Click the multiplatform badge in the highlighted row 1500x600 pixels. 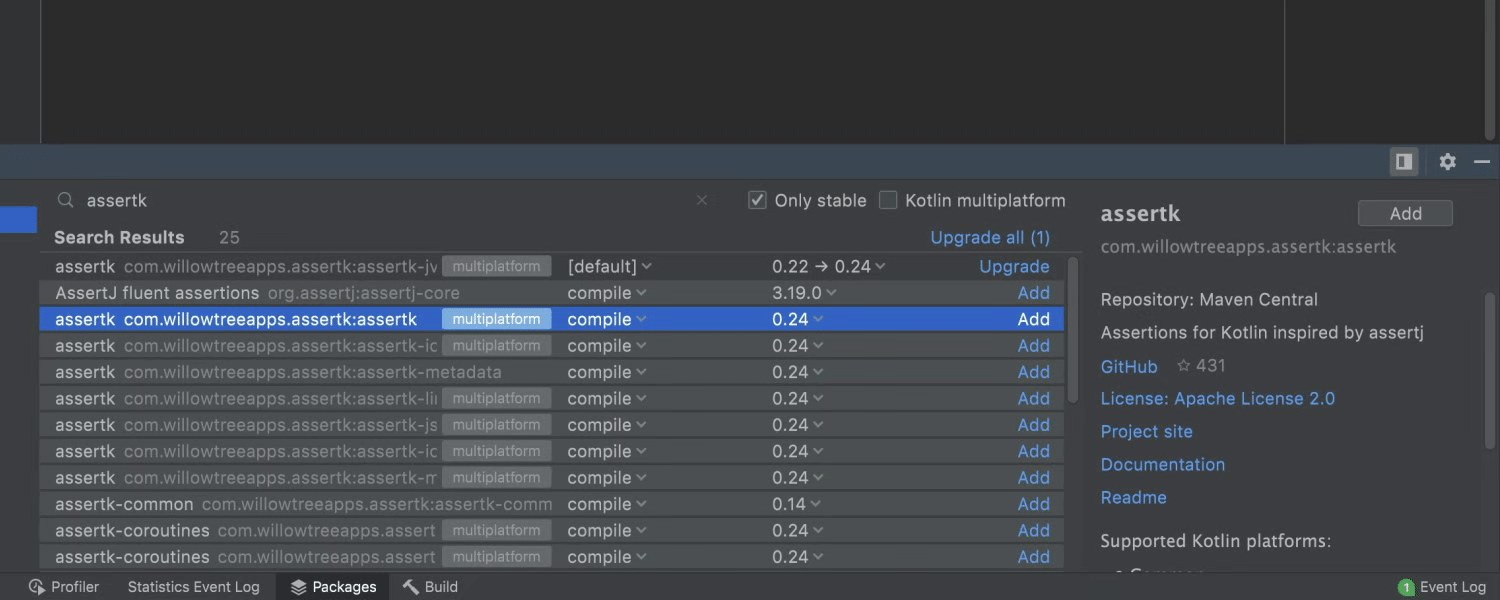(496, 319)
